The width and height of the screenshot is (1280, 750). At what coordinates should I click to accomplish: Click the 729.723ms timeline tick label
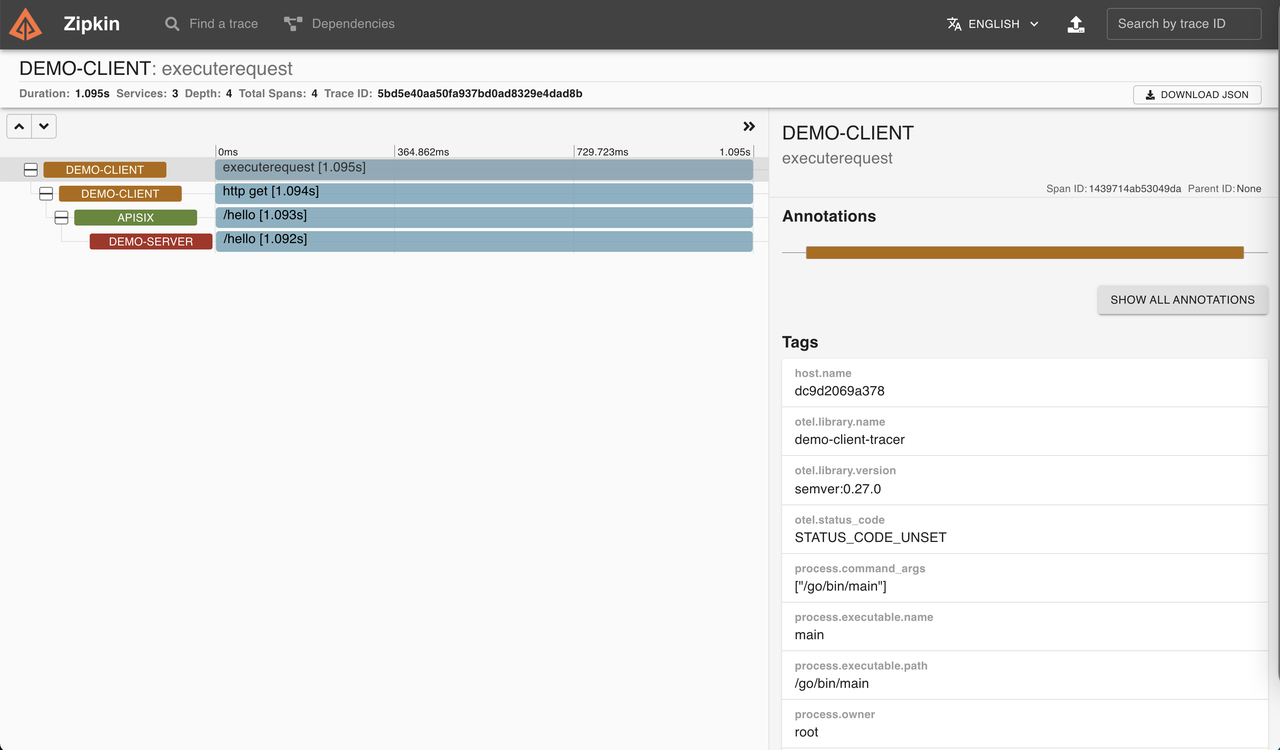tap(602, 152)
